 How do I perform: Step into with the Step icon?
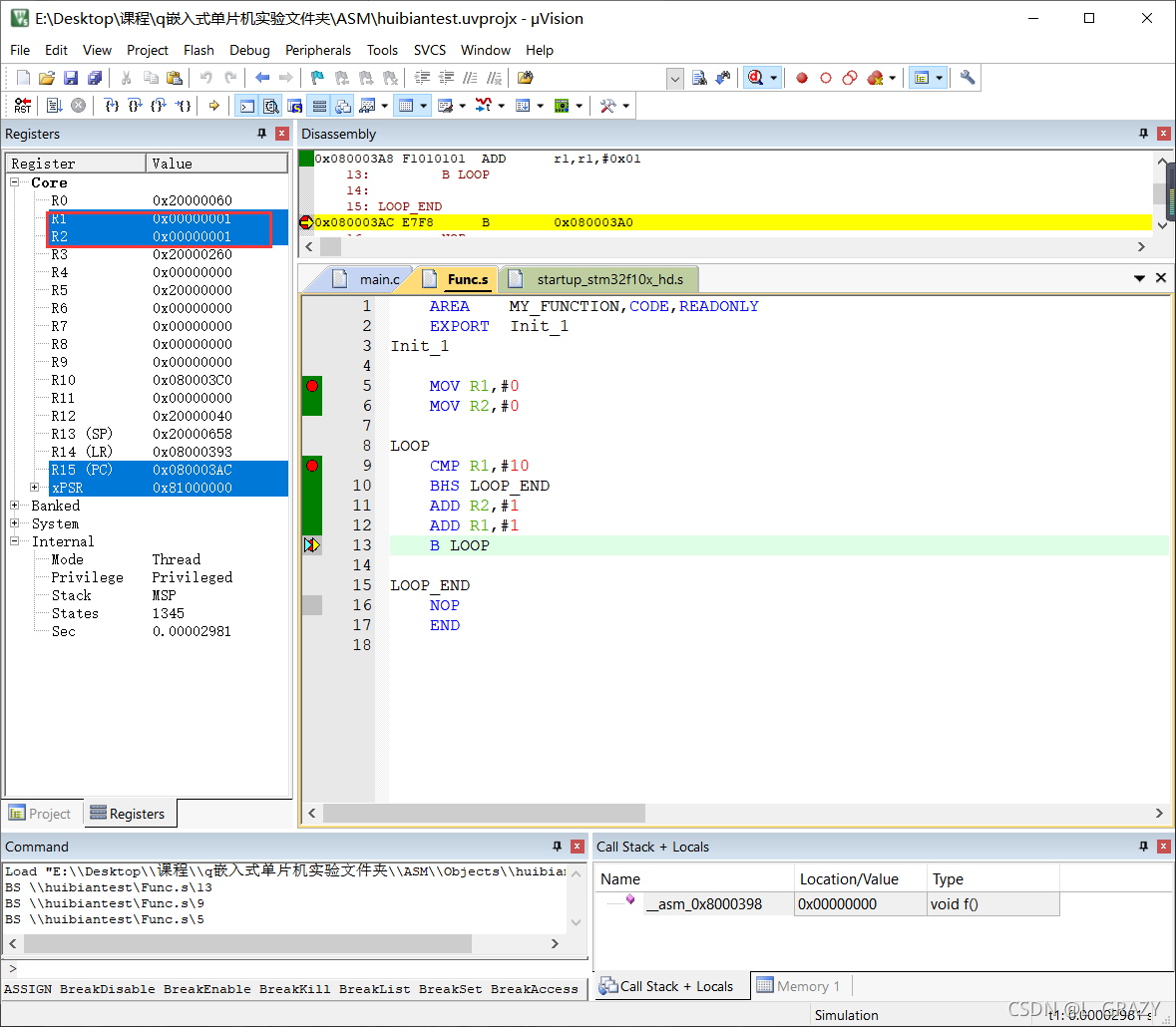[111, 106]
